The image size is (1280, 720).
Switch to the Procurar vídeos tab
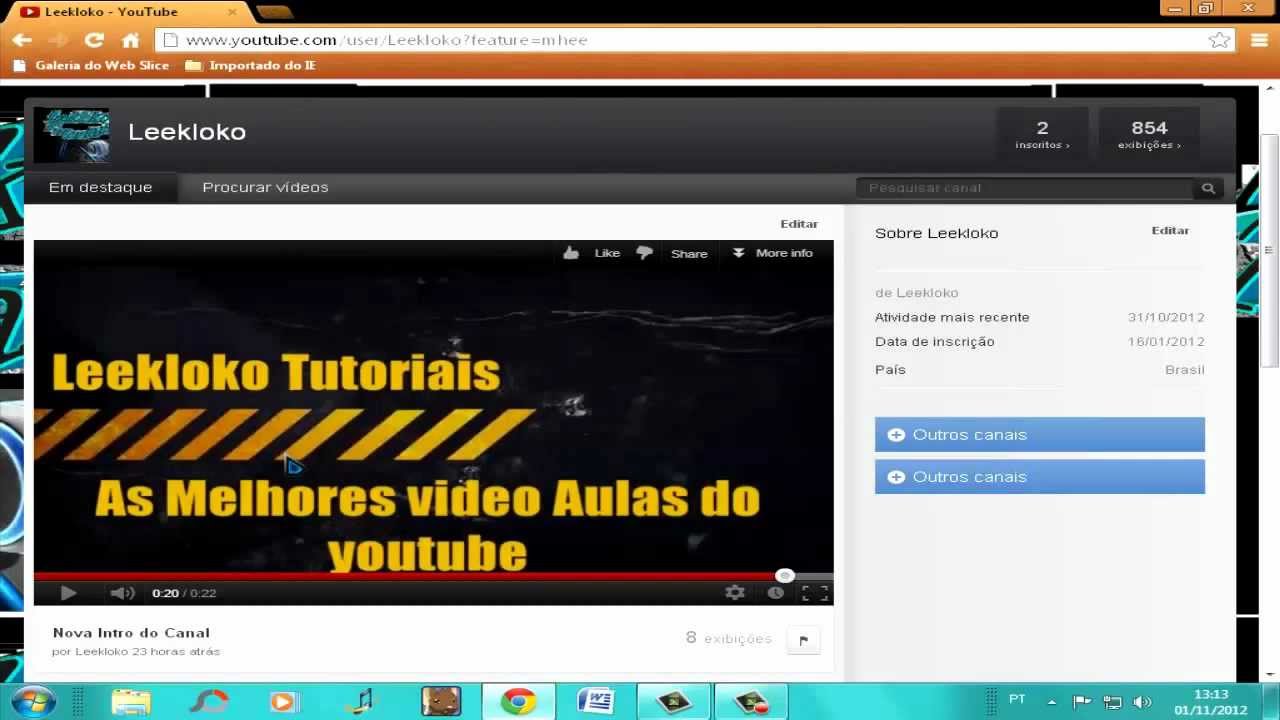coord(265,187)
